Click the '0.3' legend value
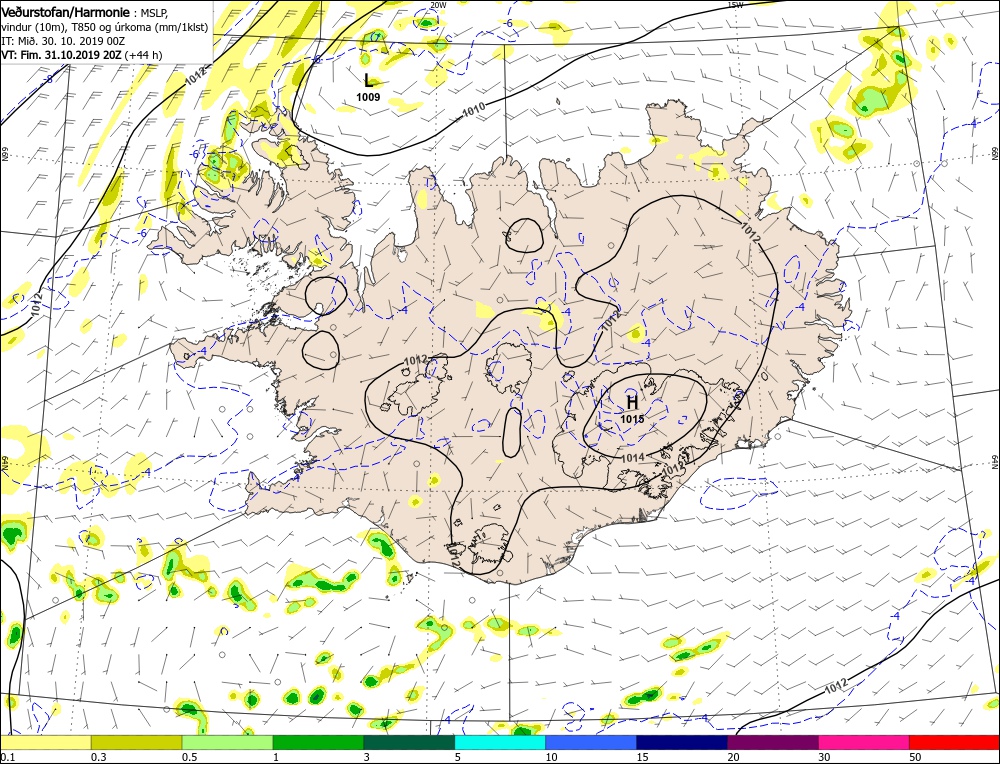 pos(98,756)
